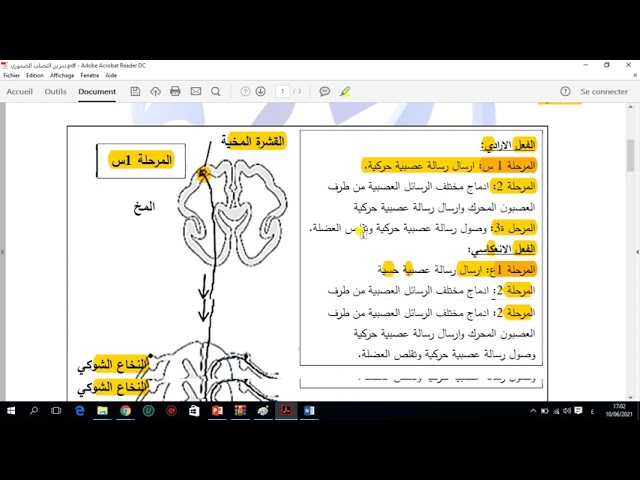The width and height of the screenshot is (640, 480).
Task: Click the scrollbar down arrow
Action: coord(631,397)
